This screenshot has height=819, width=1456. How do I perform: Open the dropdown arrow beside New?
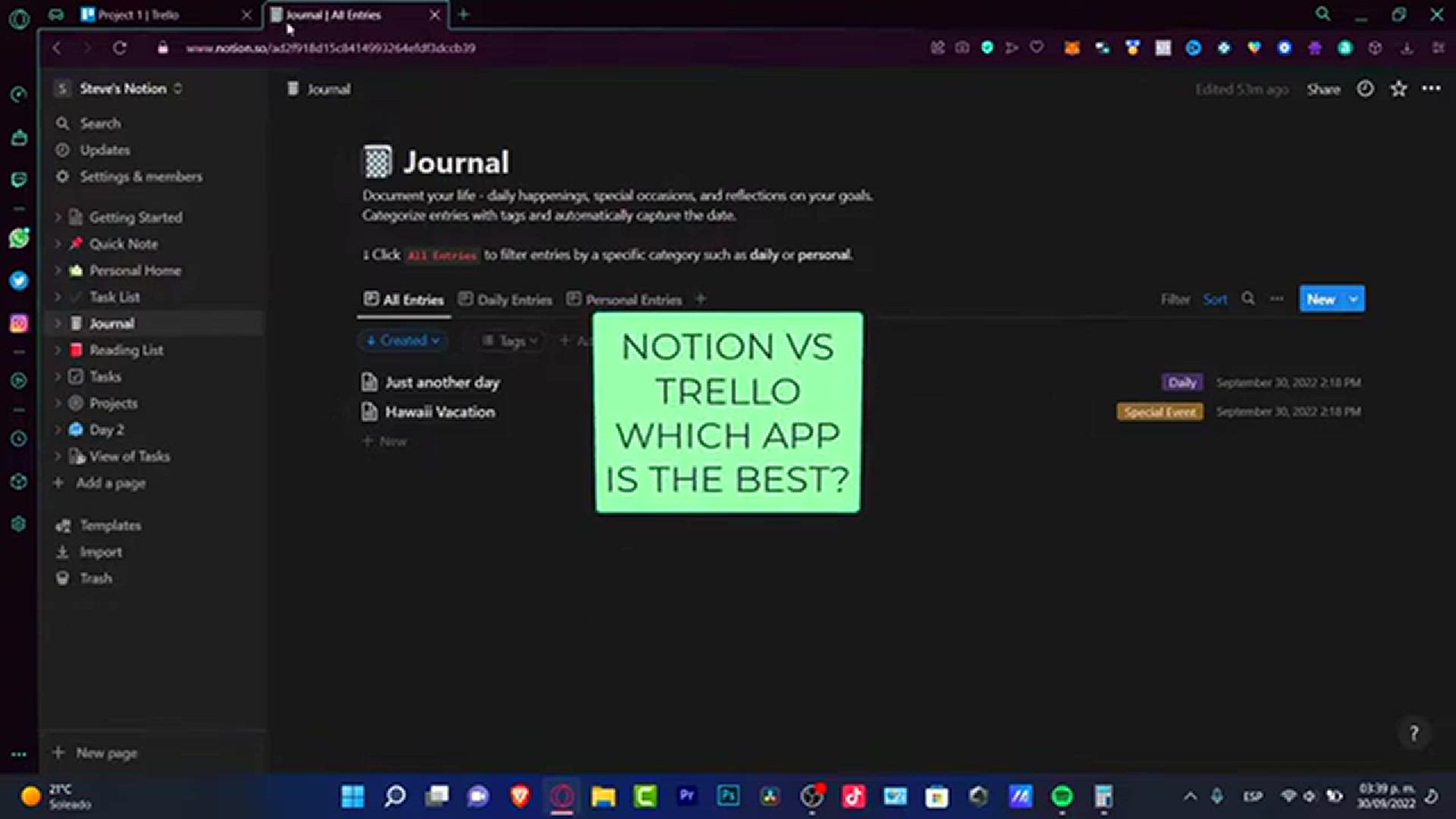click(x=1353, y=299)
